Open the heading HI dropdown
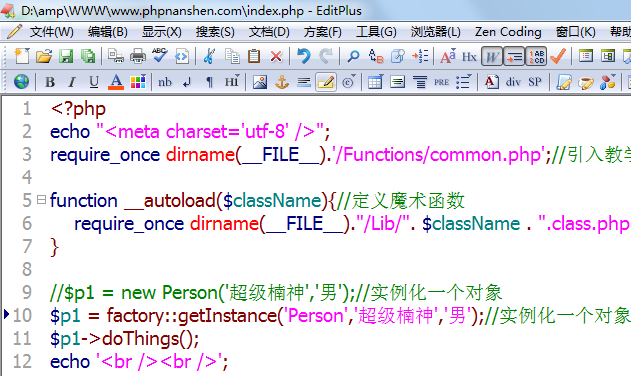Screen dimensions: 631x376 click(232, 82)
